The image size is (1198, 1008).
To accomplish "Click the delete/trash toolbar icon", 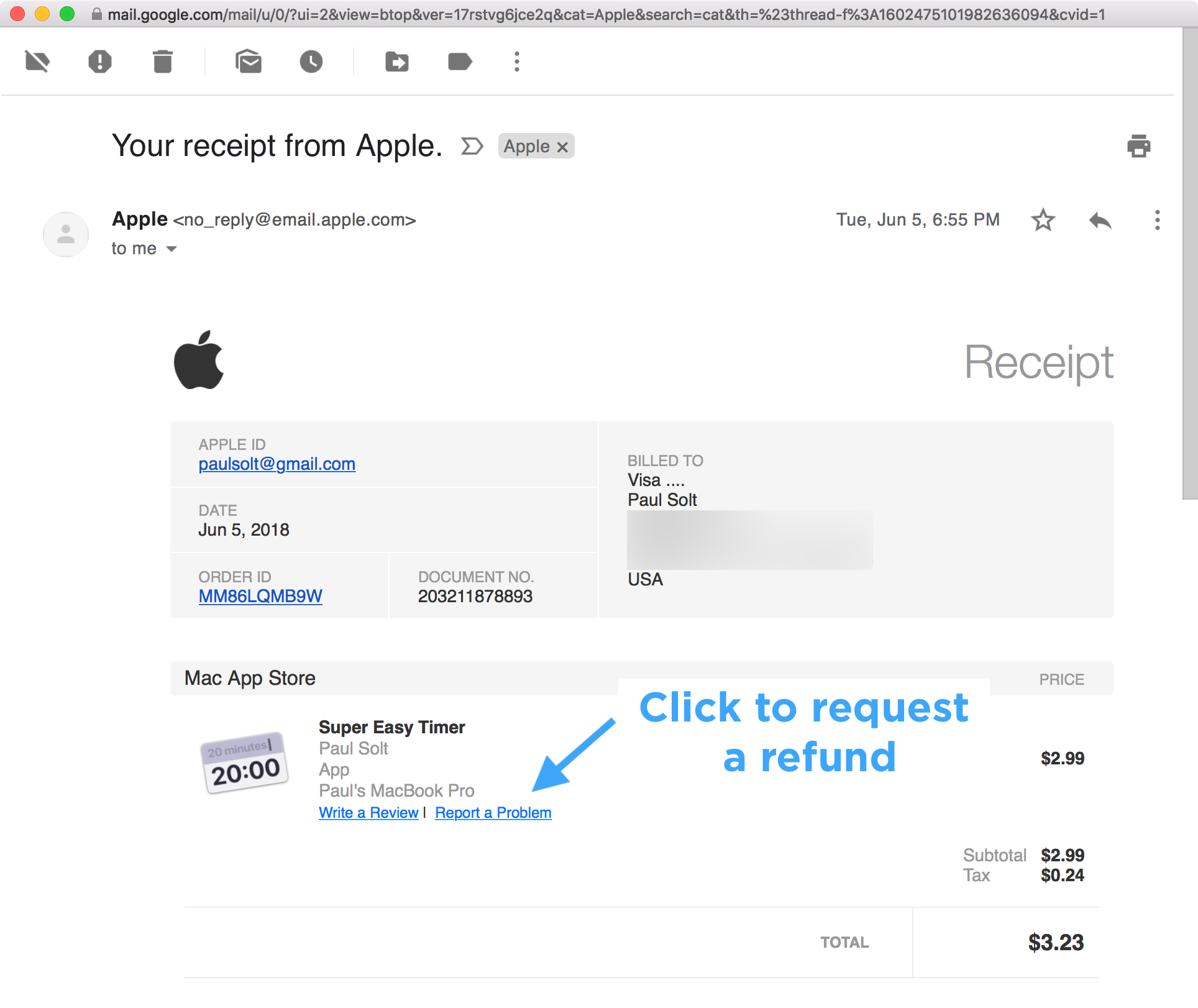I will [x=162, y=61].
